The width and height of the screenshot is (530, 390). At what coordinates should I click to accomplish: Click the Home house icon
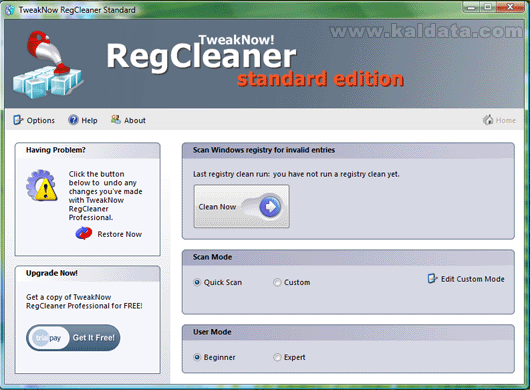(488, 120)
